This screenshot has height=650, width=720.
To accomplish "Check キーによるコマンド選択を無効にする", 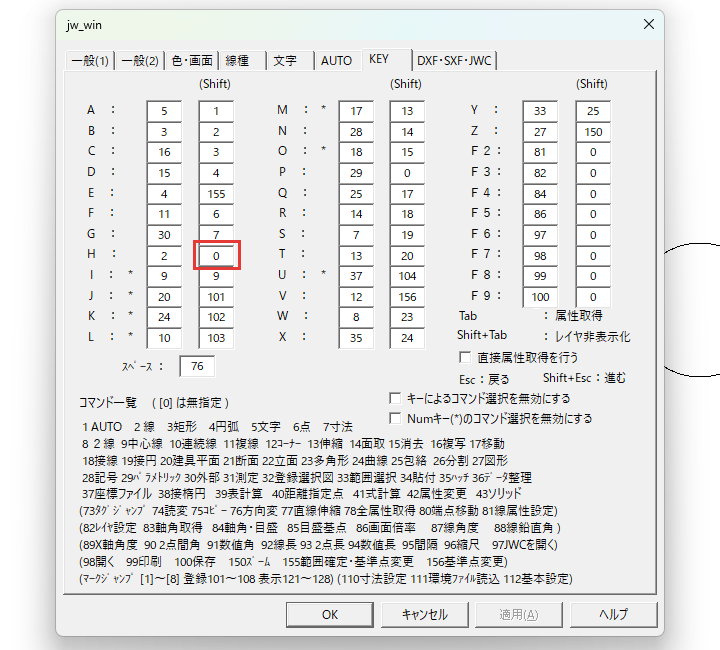I will click(x=395, y=398).
